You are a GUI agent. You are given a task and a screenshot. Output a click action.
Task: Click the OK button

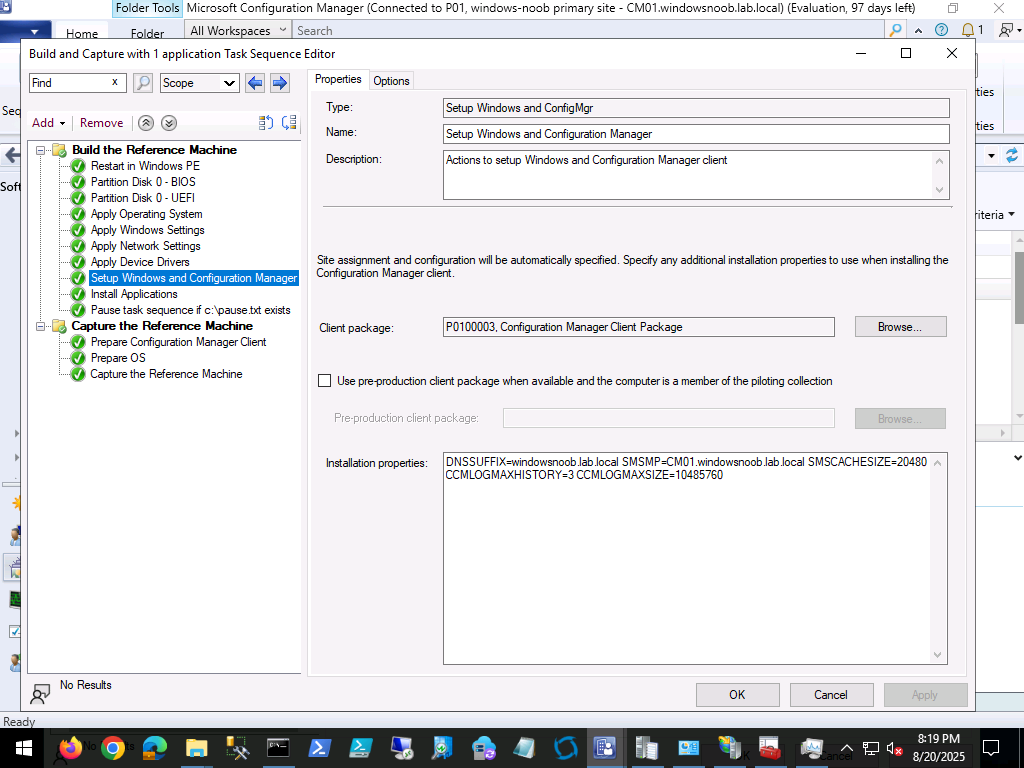737,695
